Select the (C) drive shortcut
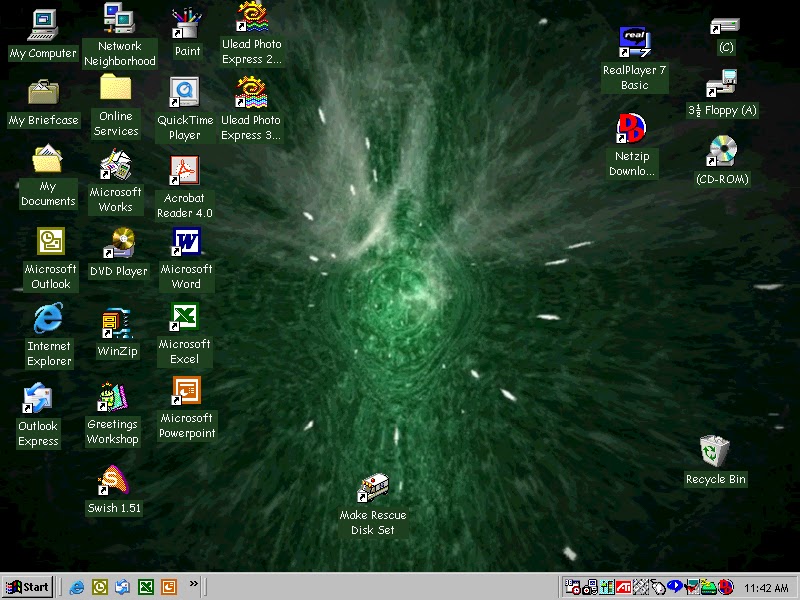The image size is (800, 600). click(x=726, y=36)
